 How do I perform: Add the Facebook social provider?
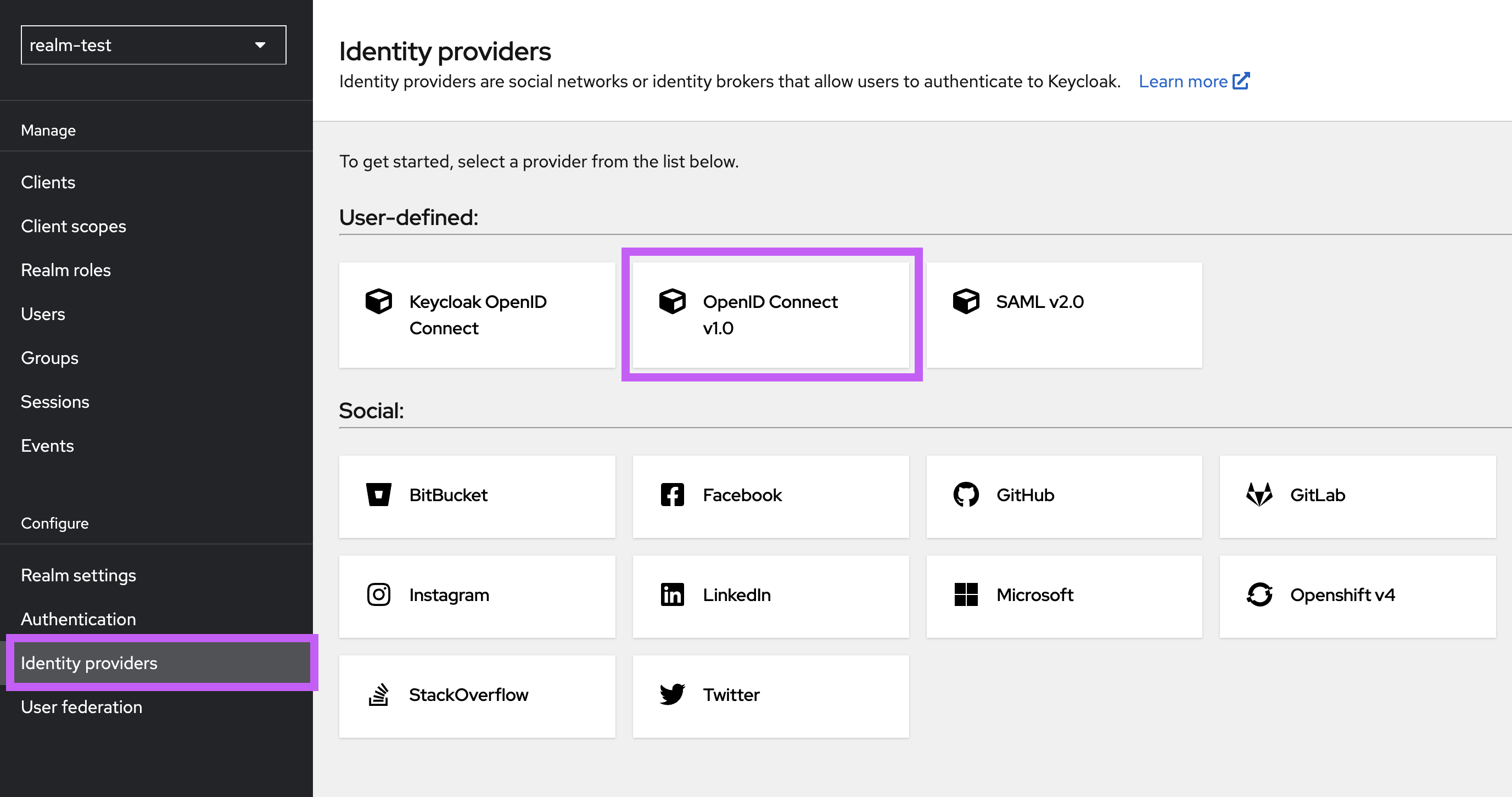(771, 497)
